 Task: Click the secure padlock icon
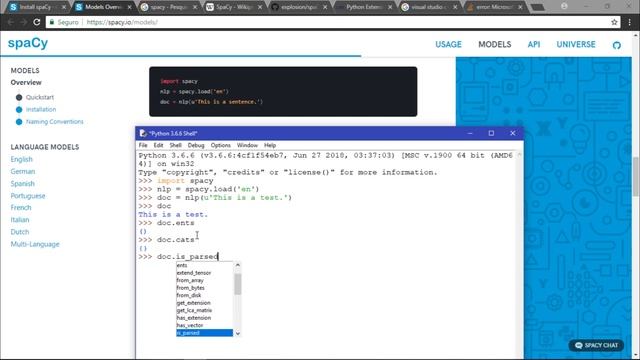click(x=52, y=22)
